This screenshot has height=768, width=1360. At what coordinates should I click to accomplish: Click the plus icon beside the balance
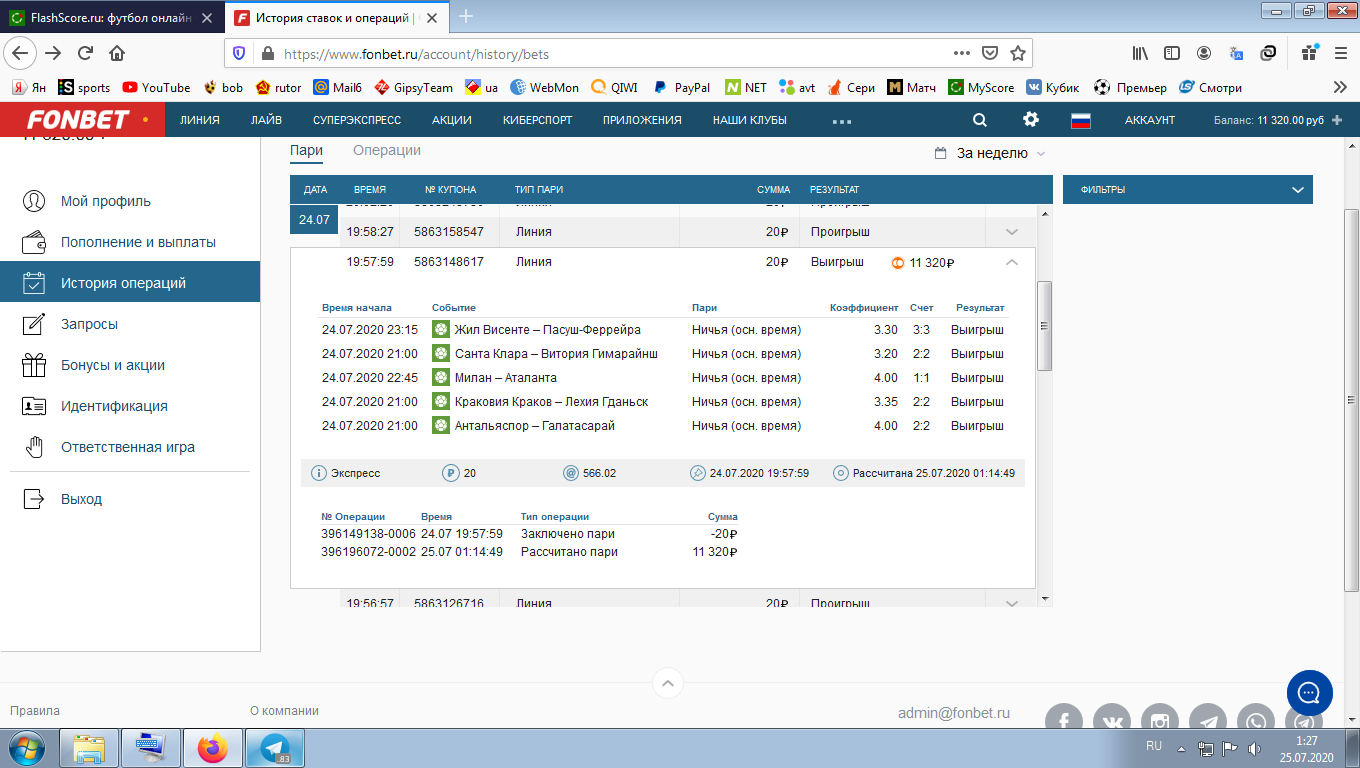click(1337, 120)
